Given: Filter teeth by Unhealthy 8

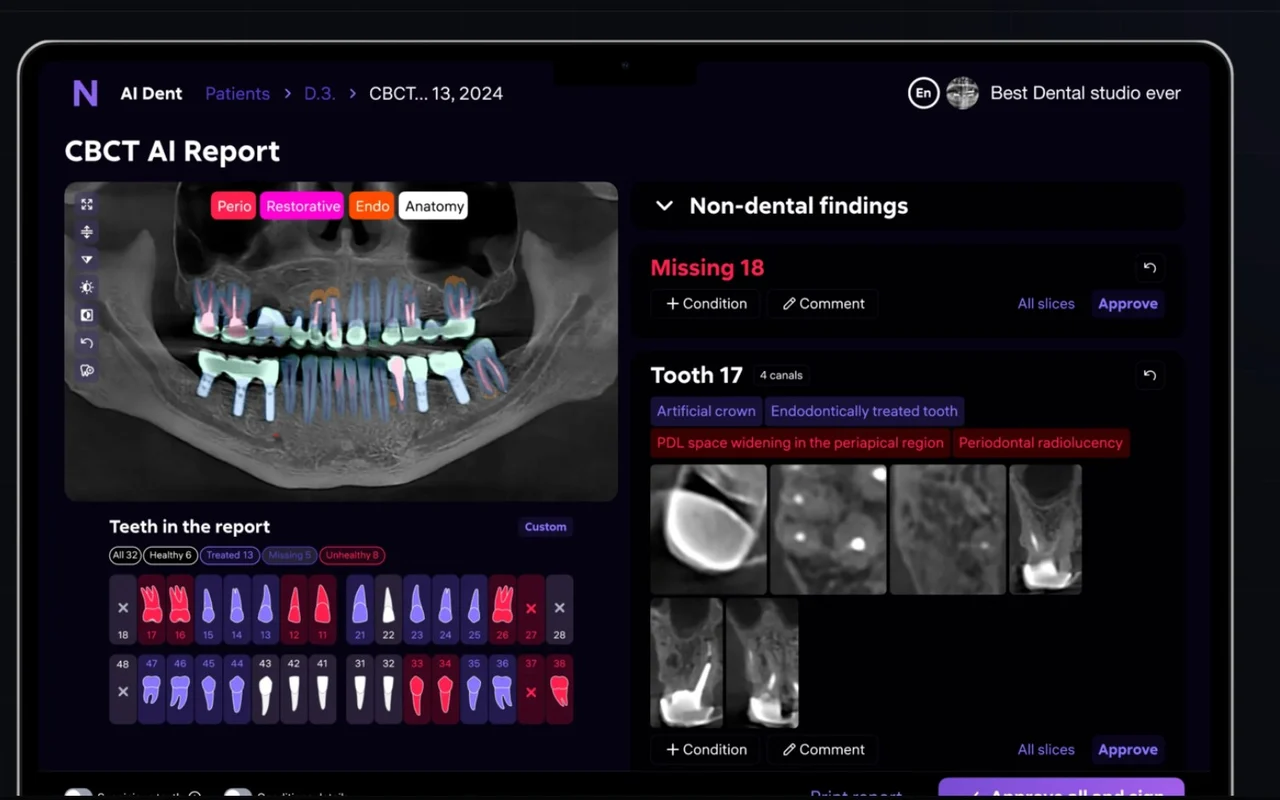Looking at the screenshot, I should coord(352,555).
